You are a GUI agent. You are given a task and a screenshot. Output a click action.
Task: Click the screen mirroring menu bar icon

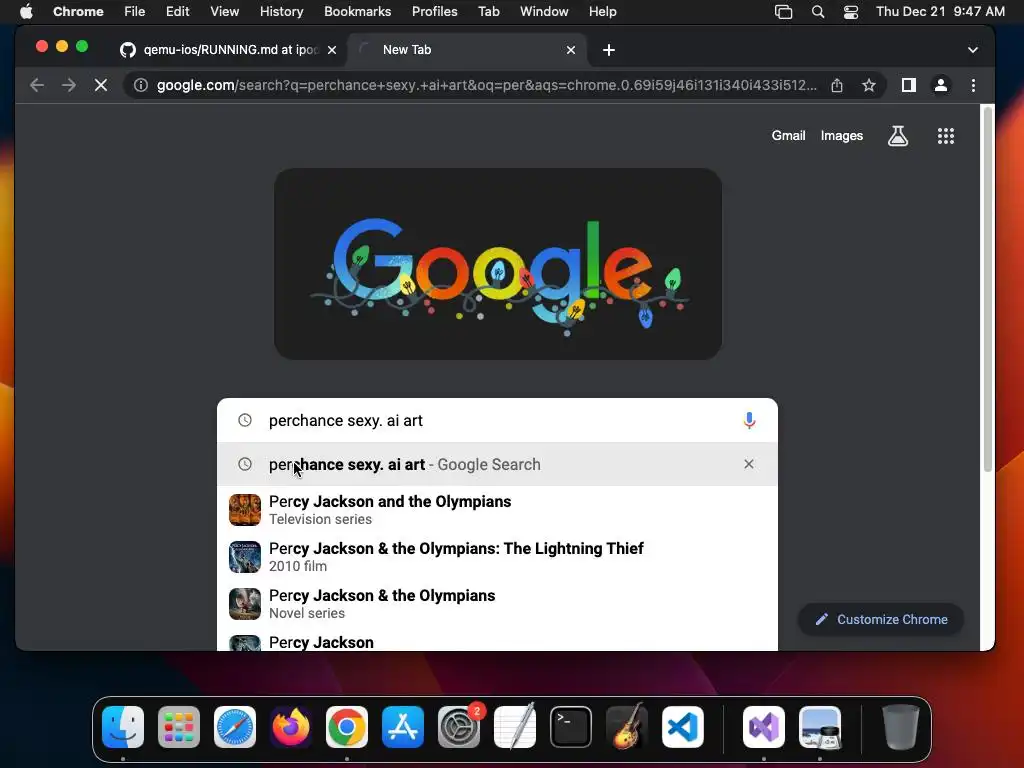783,12
